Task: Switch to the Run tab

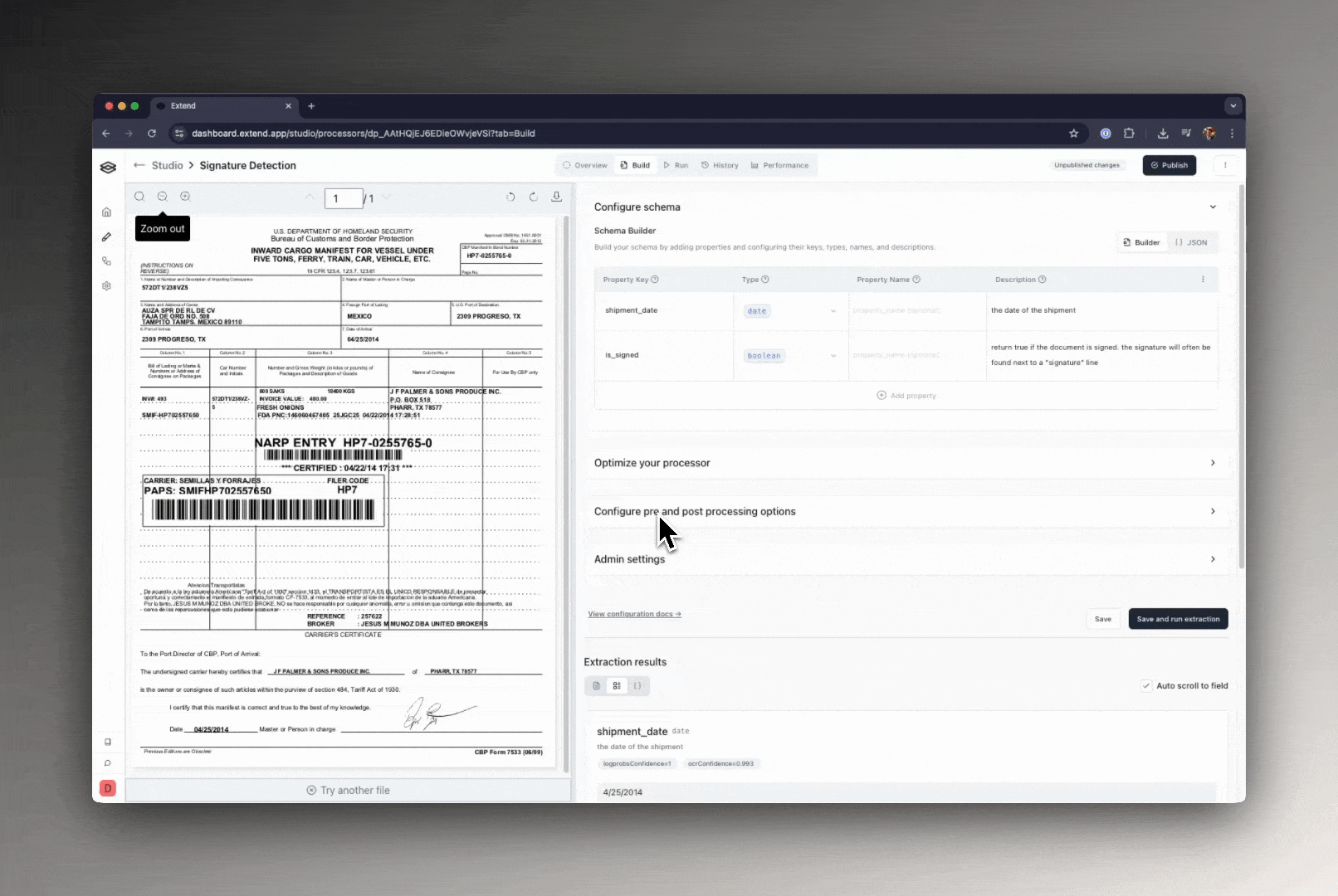Action: click(x=676, y=165)
